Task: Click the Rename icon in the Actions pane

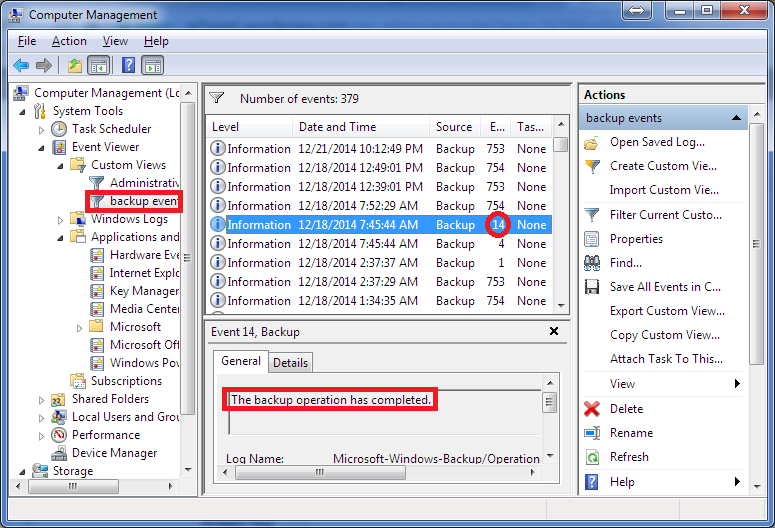Action: coord(592,433)
